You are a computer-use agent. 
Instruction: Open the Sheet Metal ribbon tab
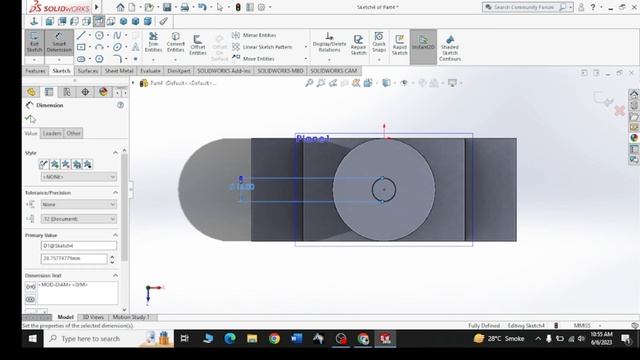pyautogui.click(x=119, y=71)
